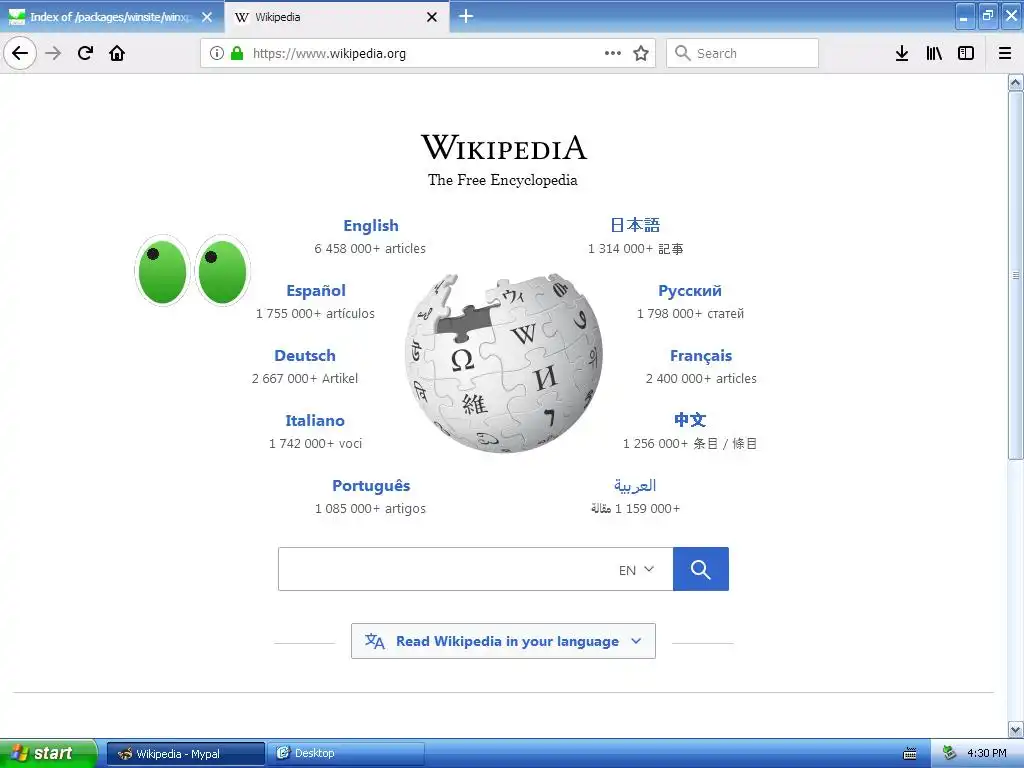Click the network tray icon
This screenshot has width=1024, height=768.
pos(949,753)
